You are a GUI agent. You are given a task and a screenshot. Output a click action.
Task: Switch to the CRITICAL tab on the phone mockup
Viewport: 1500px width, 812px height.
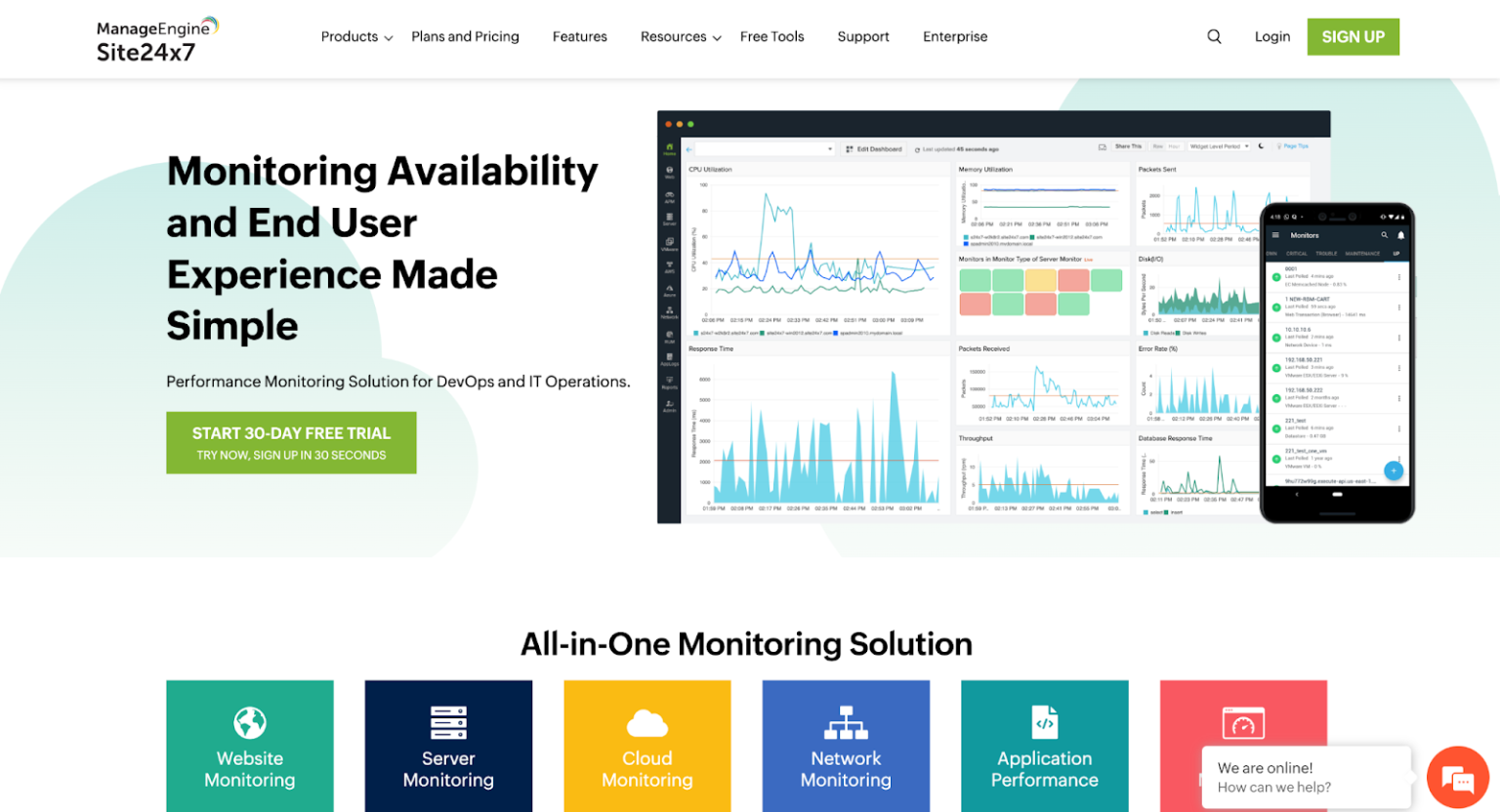[1297, 254]
